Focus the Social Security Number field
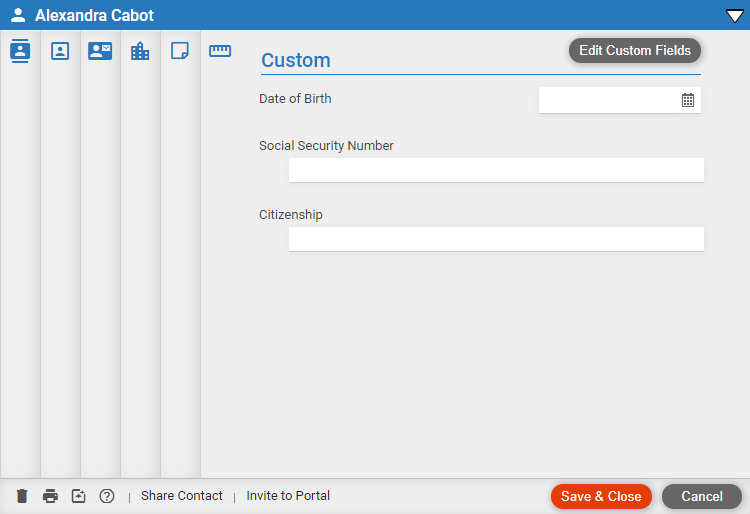Image resolution: width=750 pixels, height=514 pixels. 496,170
